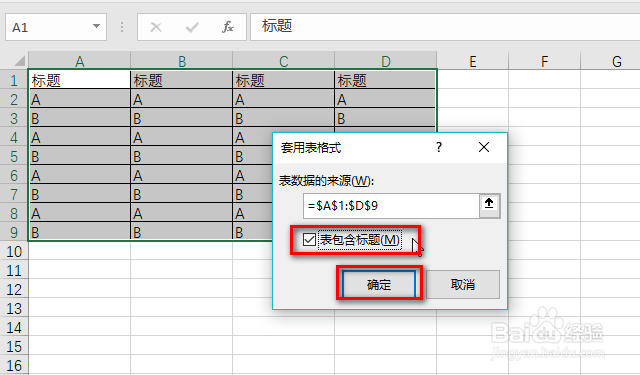This screenshot has height=375, width=640.
Task: Select row 16 header
Action: click(x=14, y=365)
